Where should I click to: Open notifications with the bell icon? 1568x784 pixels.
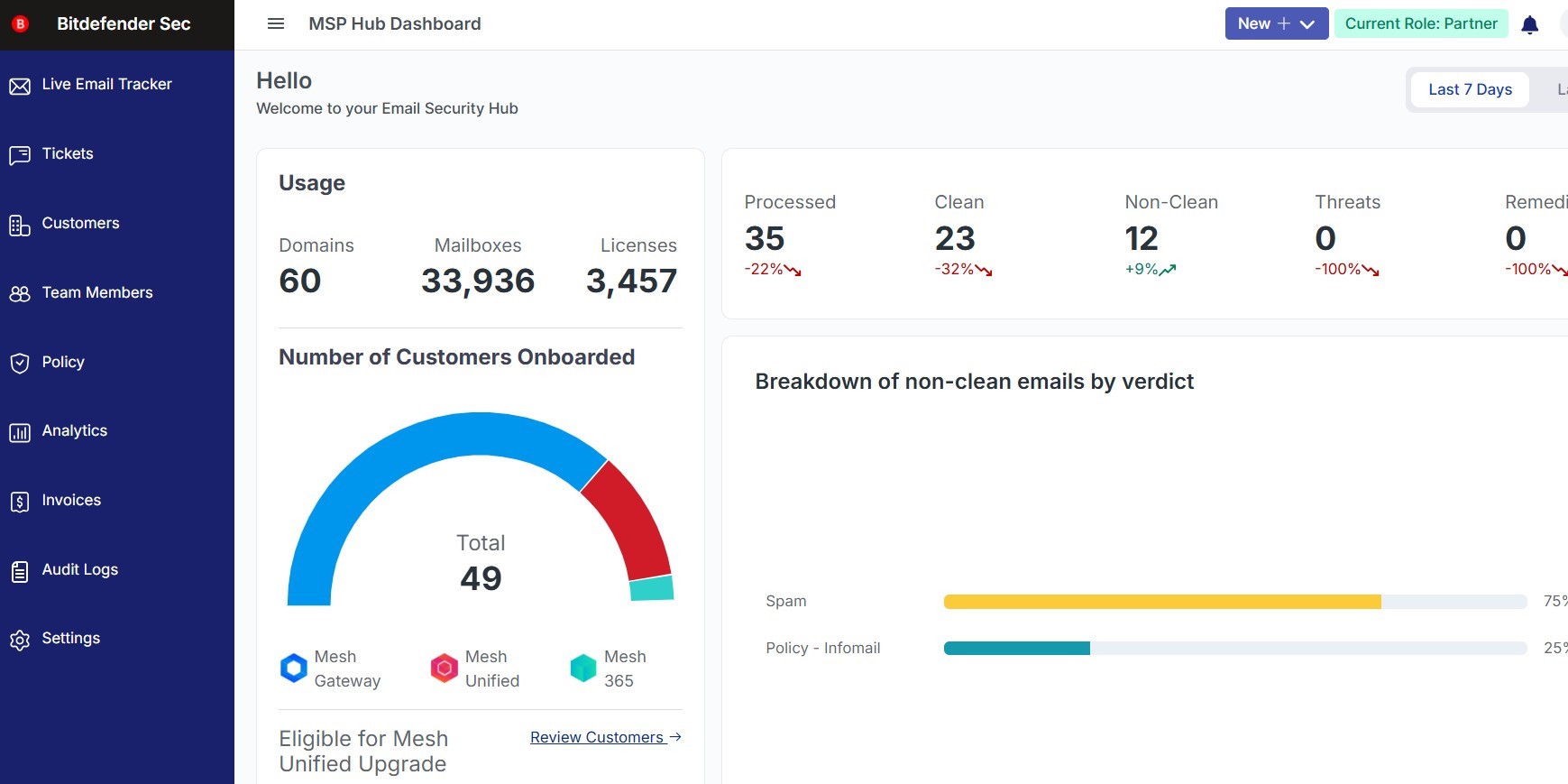click(1529, 25)
